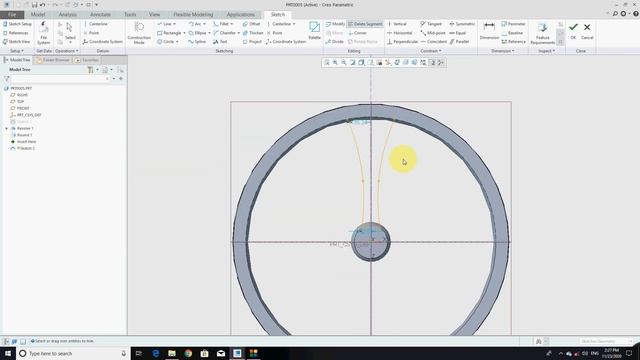This screenshot has height=360, width=640.
Task: Click the Datum Centerline tool
Action: click(96, 24)
